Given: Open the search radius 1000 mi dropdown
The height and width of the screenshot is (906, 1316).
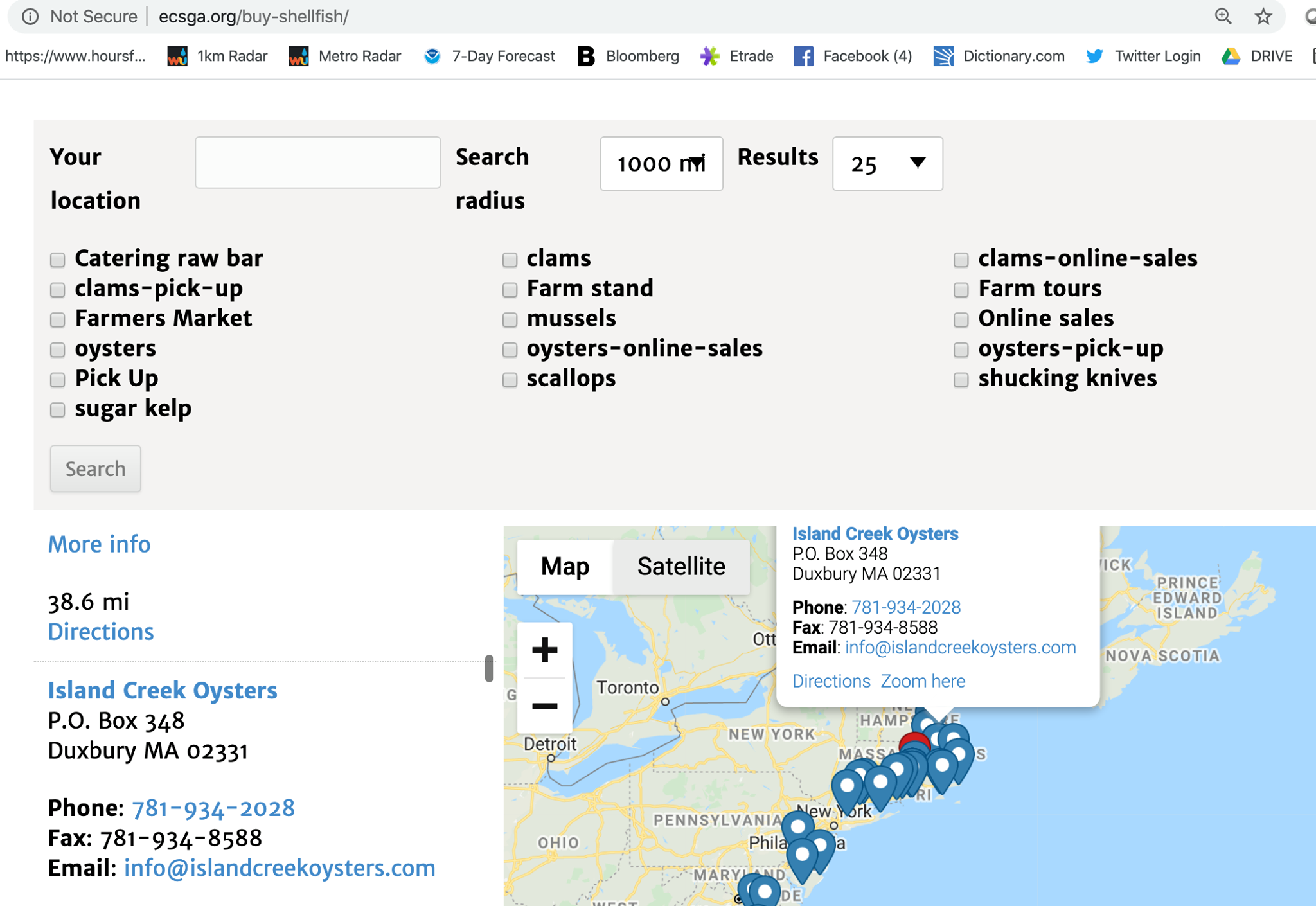Looking at the screenshot, I should (x=661, y=163).
